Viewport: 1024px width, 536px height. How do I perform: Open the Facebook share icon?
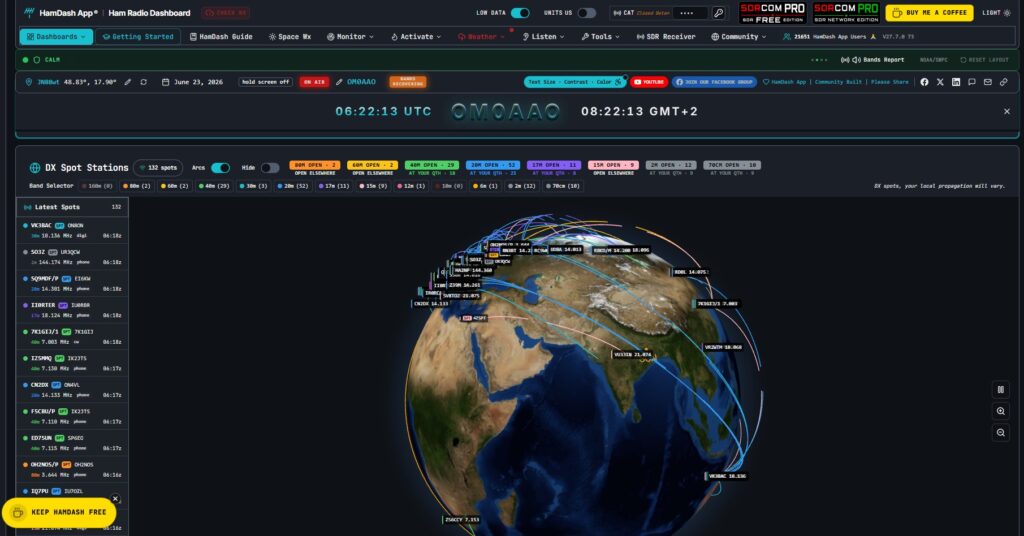[924, 82]
